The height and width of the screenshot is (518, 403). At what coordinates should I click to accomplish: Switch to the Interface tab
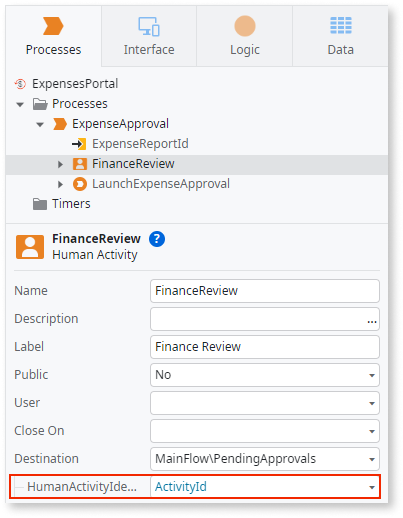coord(149,36)
